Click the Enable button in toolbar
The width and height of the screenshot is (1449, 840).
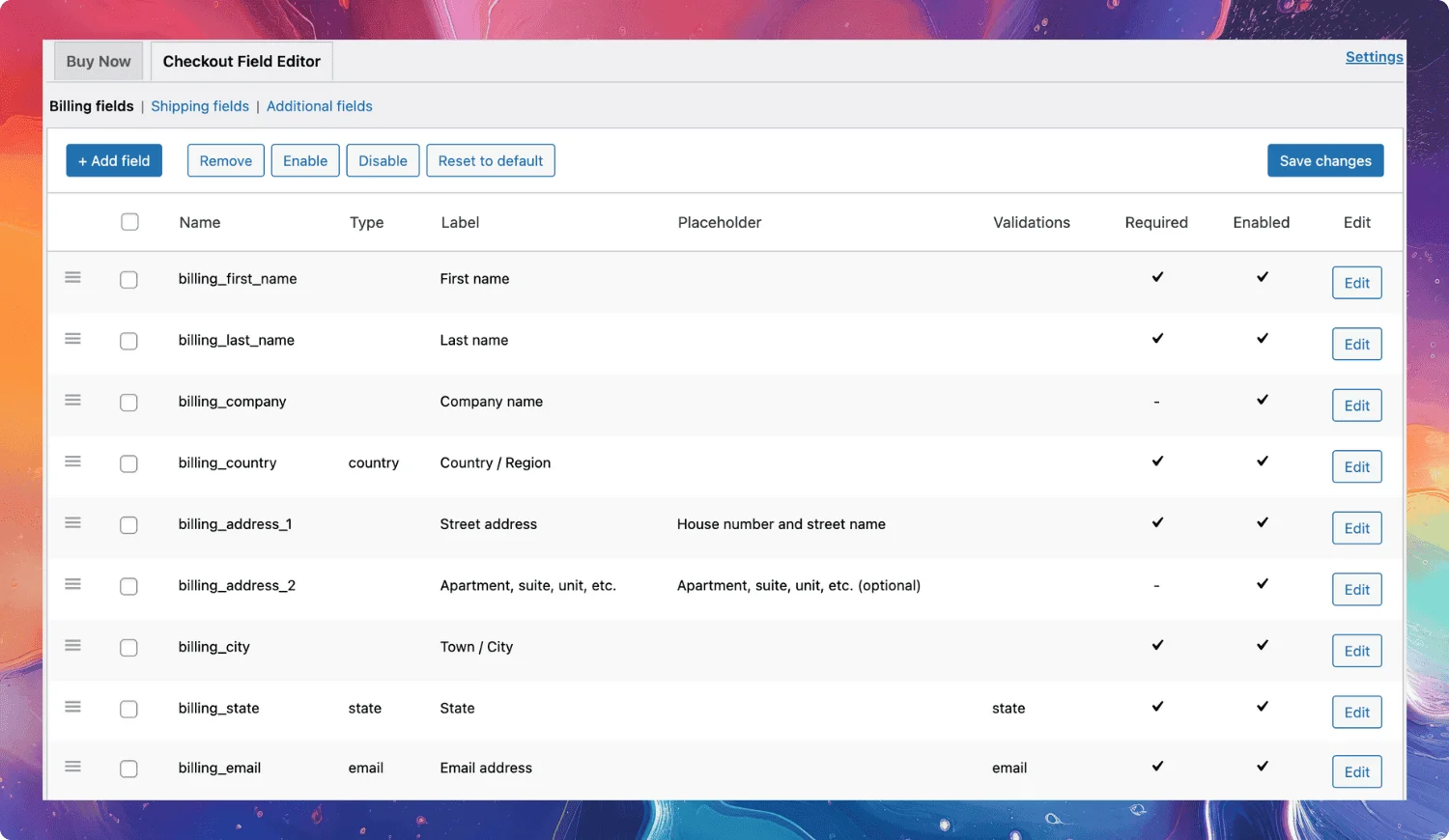pyautogui.click(x=305, y=160)
